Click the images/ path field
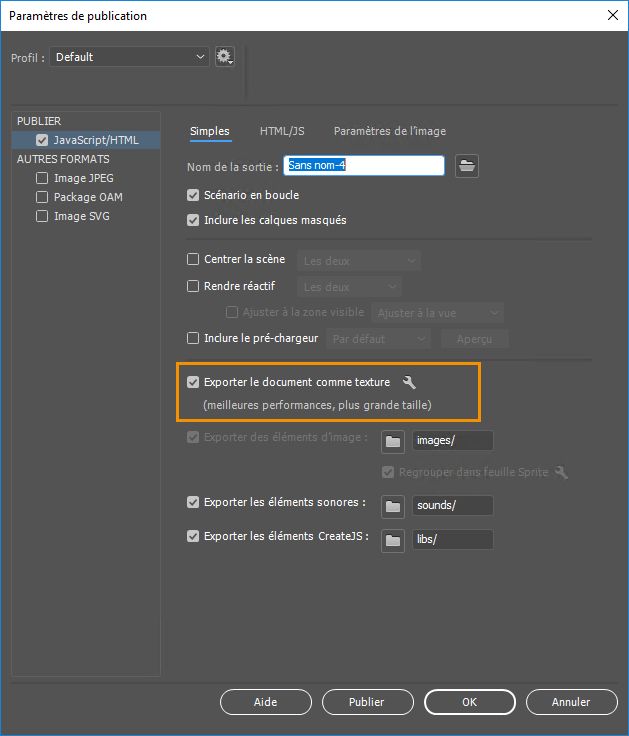Image resolution: width=629 pixels, height=736 pixels. (453, 441)
